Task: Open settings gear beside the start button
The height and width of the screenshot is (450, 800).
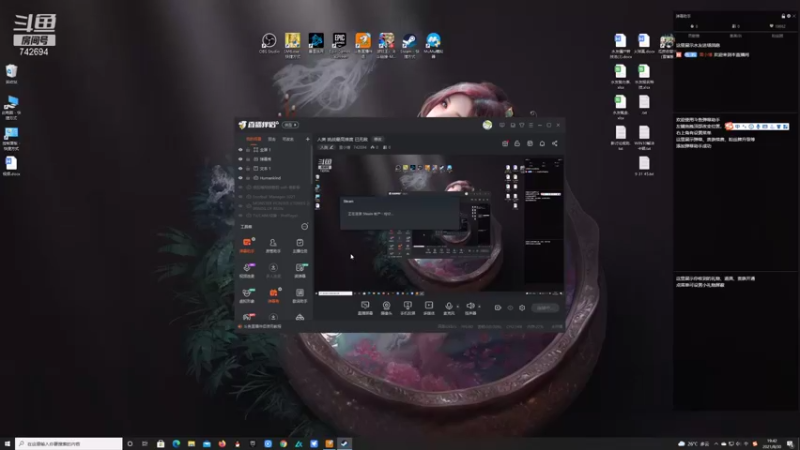Action: pyautogui.click(x=522, y=308)
